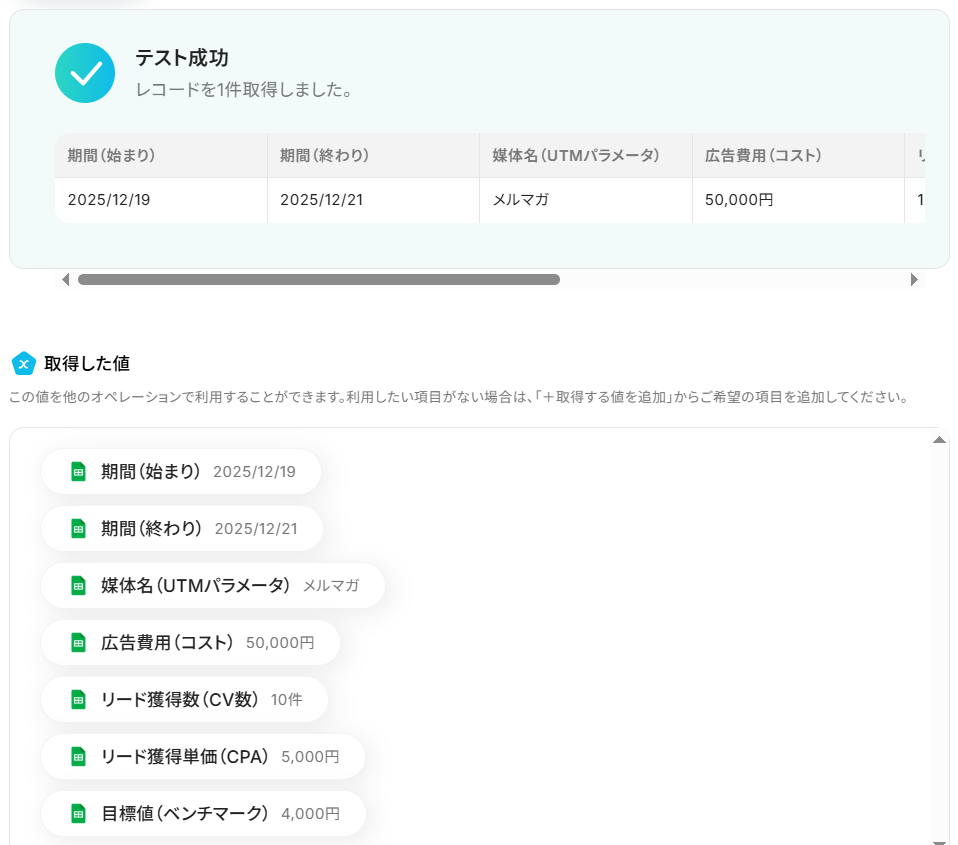
Task: Click the 媒体名(UTMパラメータ) table column header
Action: point(586,156)
